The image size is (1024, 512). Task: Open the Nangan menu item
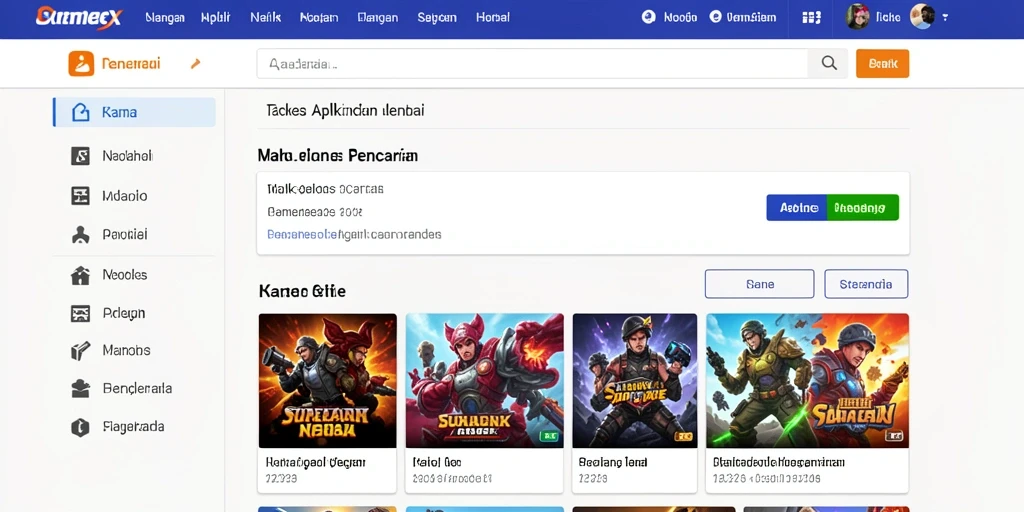[165, 18]
